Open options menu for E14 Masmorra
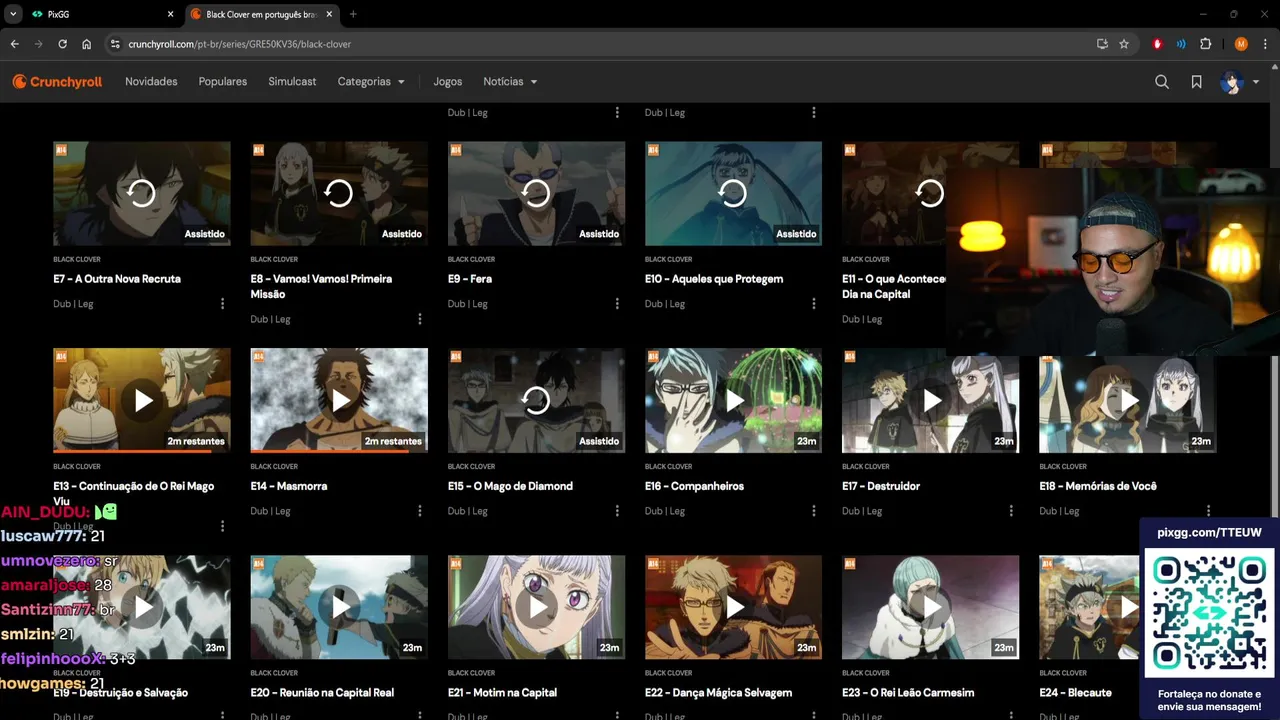 (x=419, y=511)
